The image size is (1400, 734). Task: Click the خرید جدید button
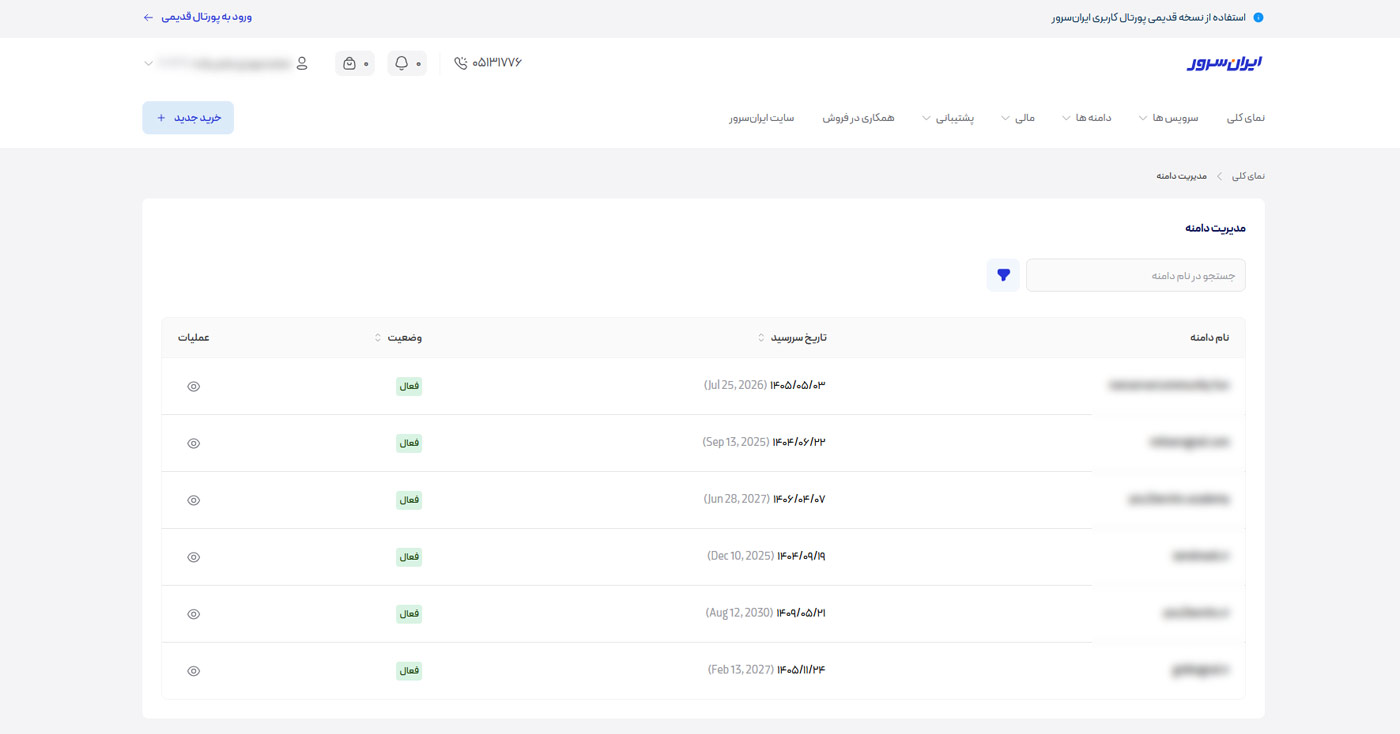(188, 118)
